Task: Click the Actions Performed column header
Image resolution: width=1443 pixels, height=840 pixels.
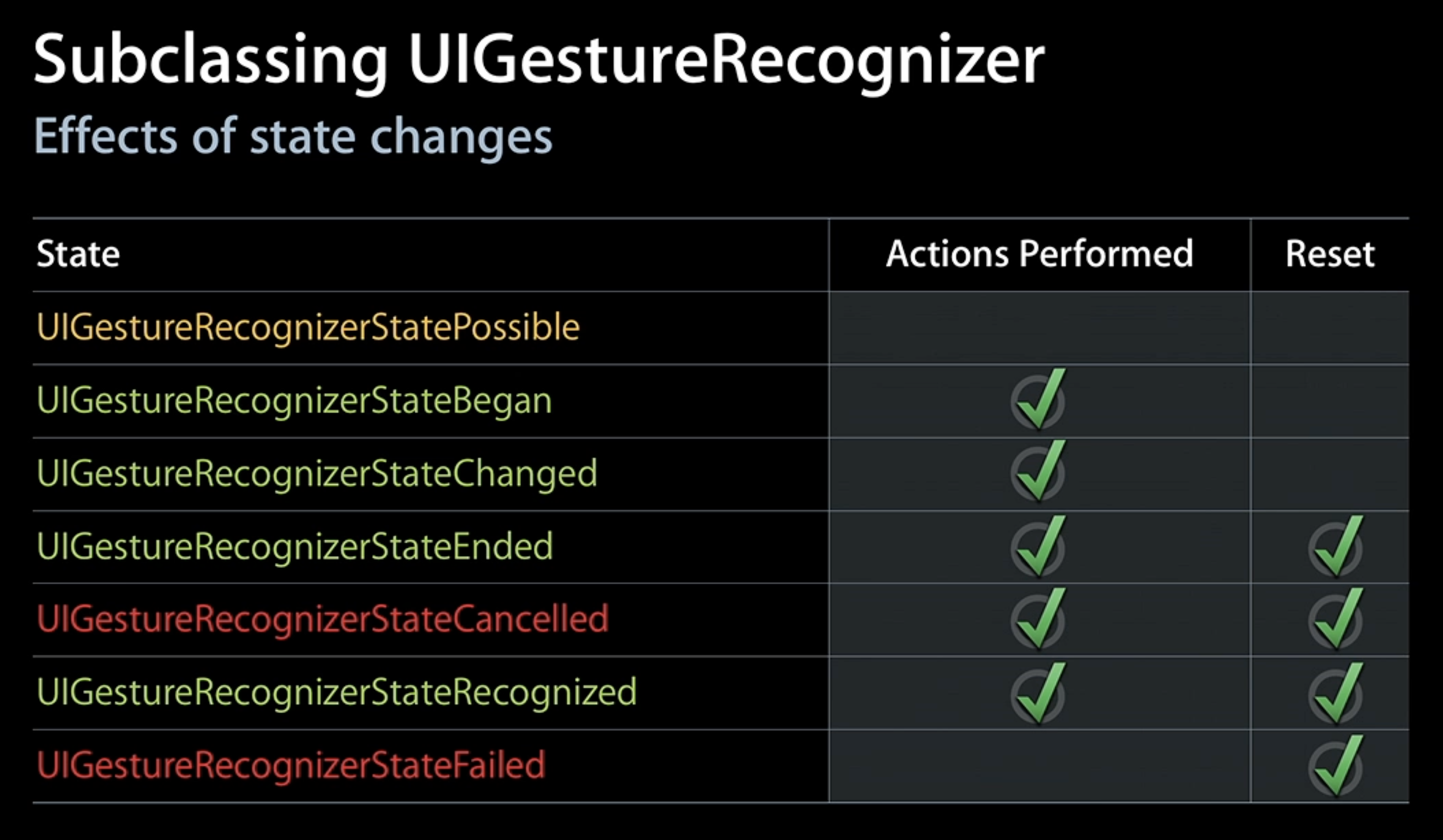Action: pyautogui.click(x=1039, y=254)
